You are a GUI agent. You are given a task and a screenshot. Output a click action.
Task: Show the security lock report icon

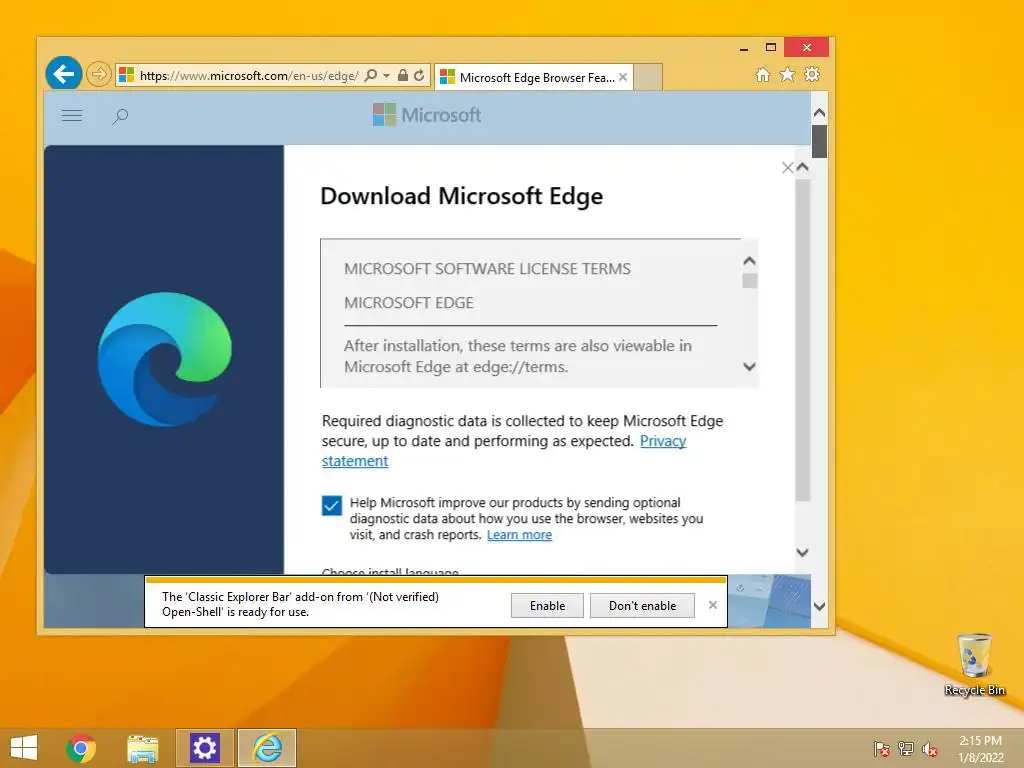403,76
